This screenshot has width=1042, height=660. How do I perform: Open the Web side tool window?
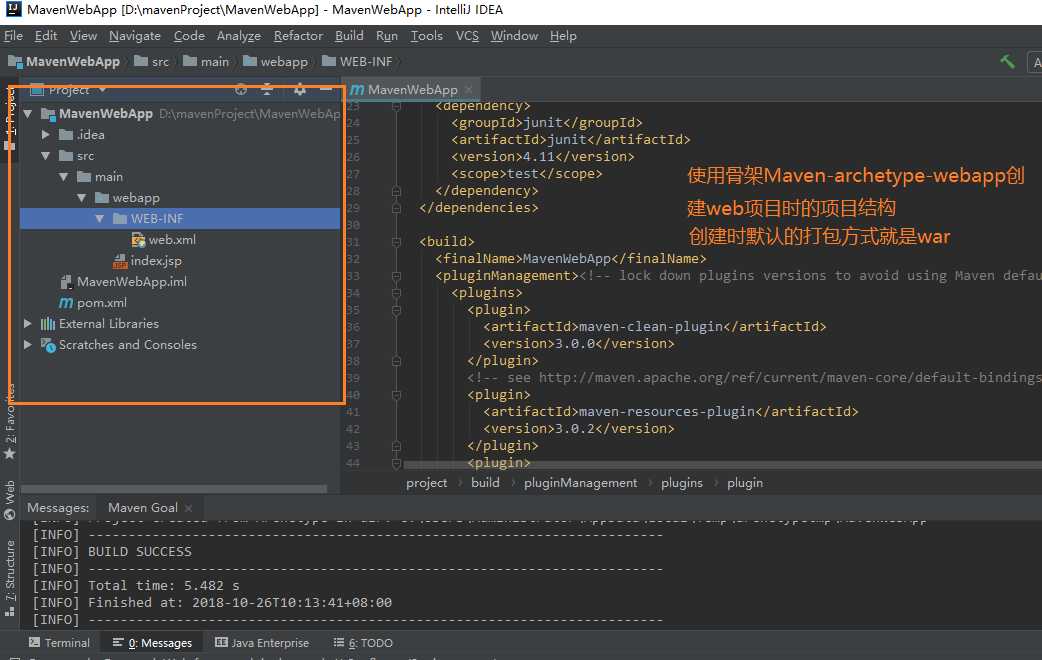9,500
